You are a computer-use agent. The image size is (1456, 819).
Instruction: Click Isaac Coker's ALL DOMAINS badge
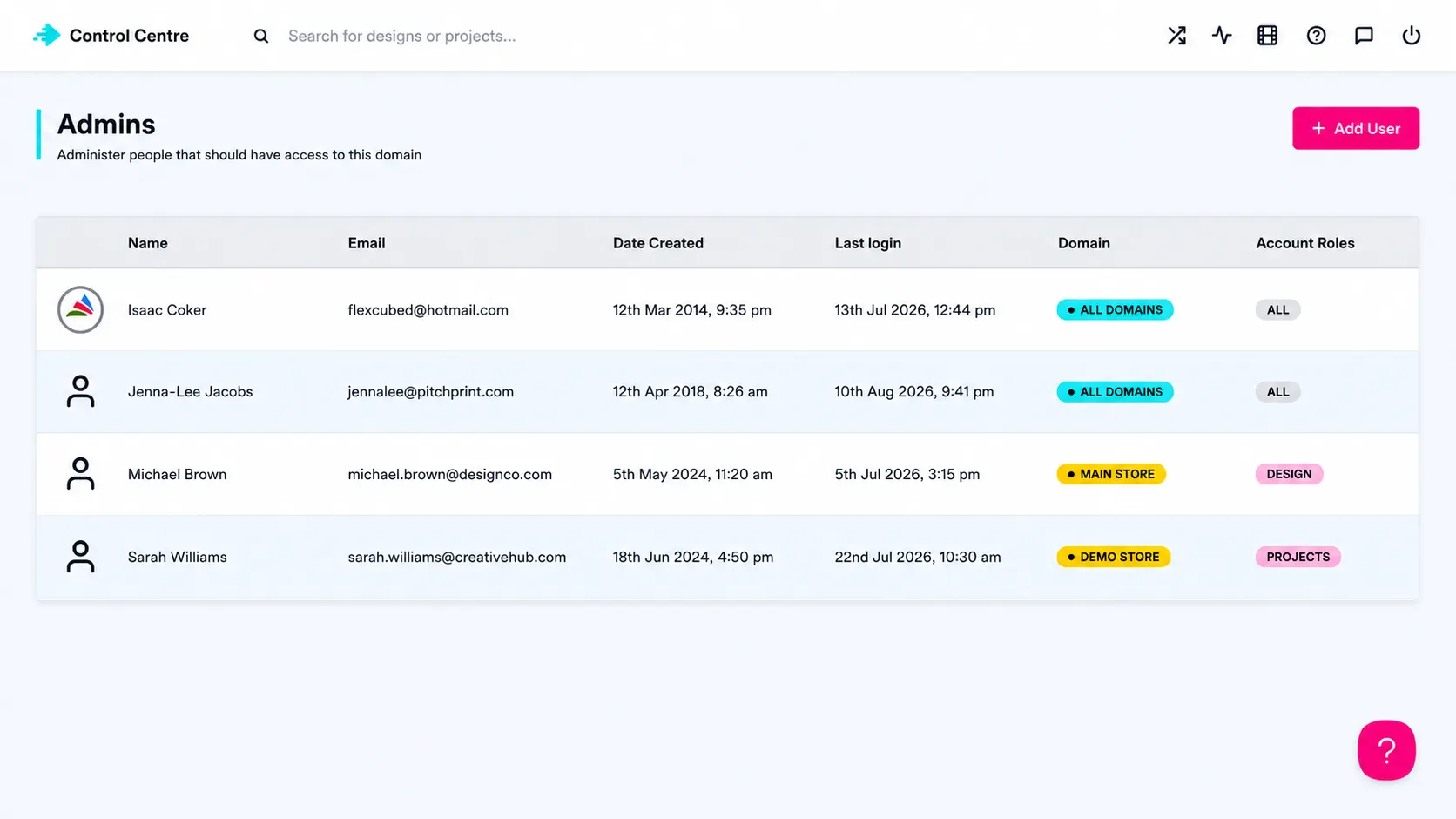point(1116,309)
